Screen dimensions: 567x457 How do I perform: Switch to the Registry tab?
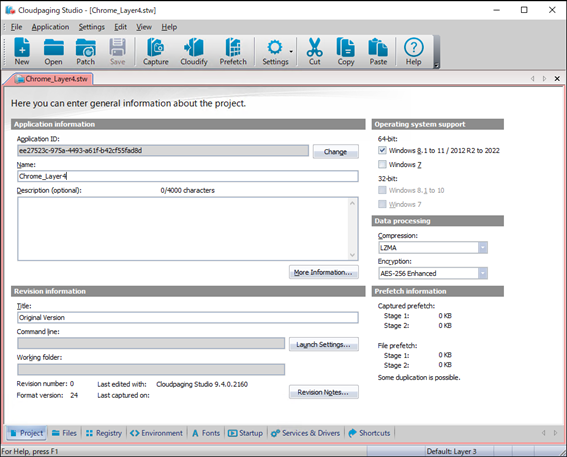point(104,433)
